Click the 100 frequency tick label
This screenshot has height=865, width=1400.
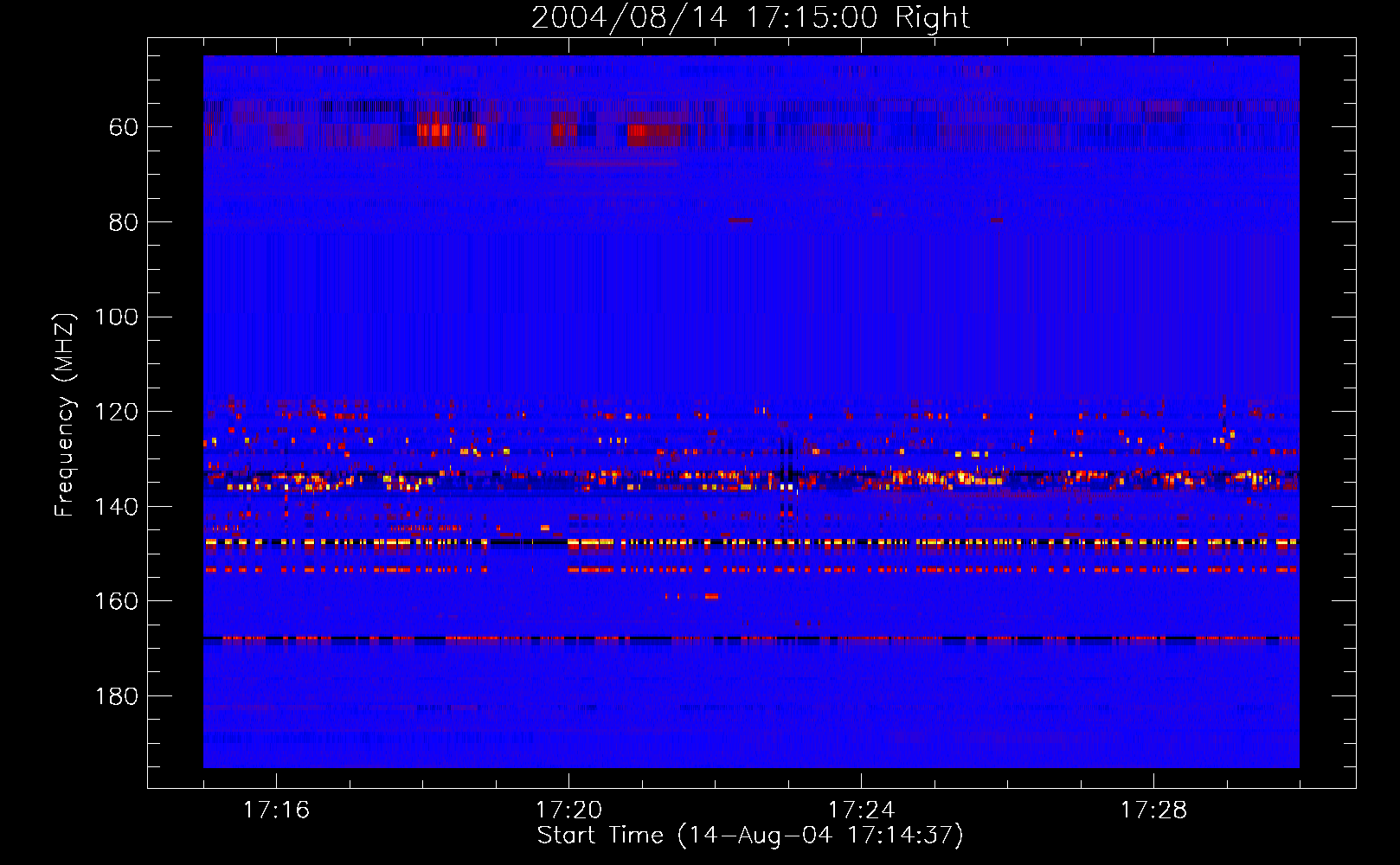point(116,317)
